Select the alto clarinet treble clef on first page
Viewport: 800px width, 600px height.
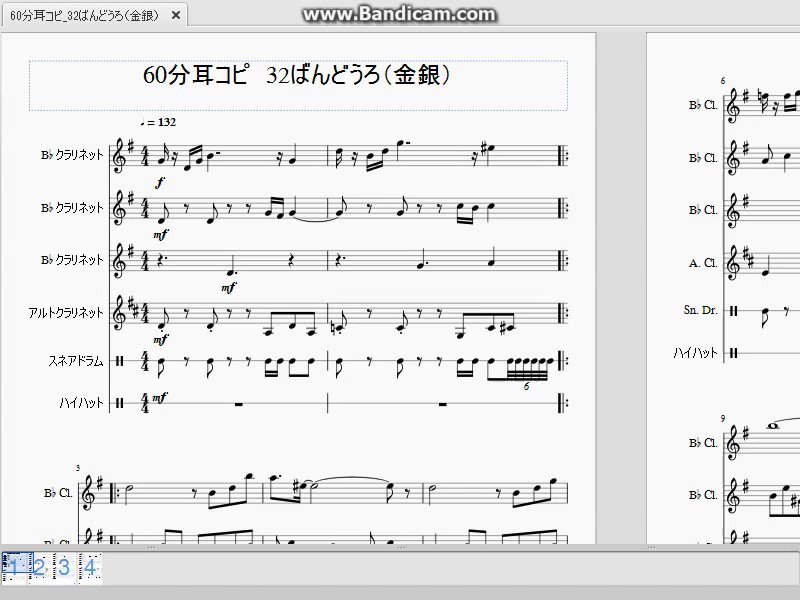coord(120,313)
